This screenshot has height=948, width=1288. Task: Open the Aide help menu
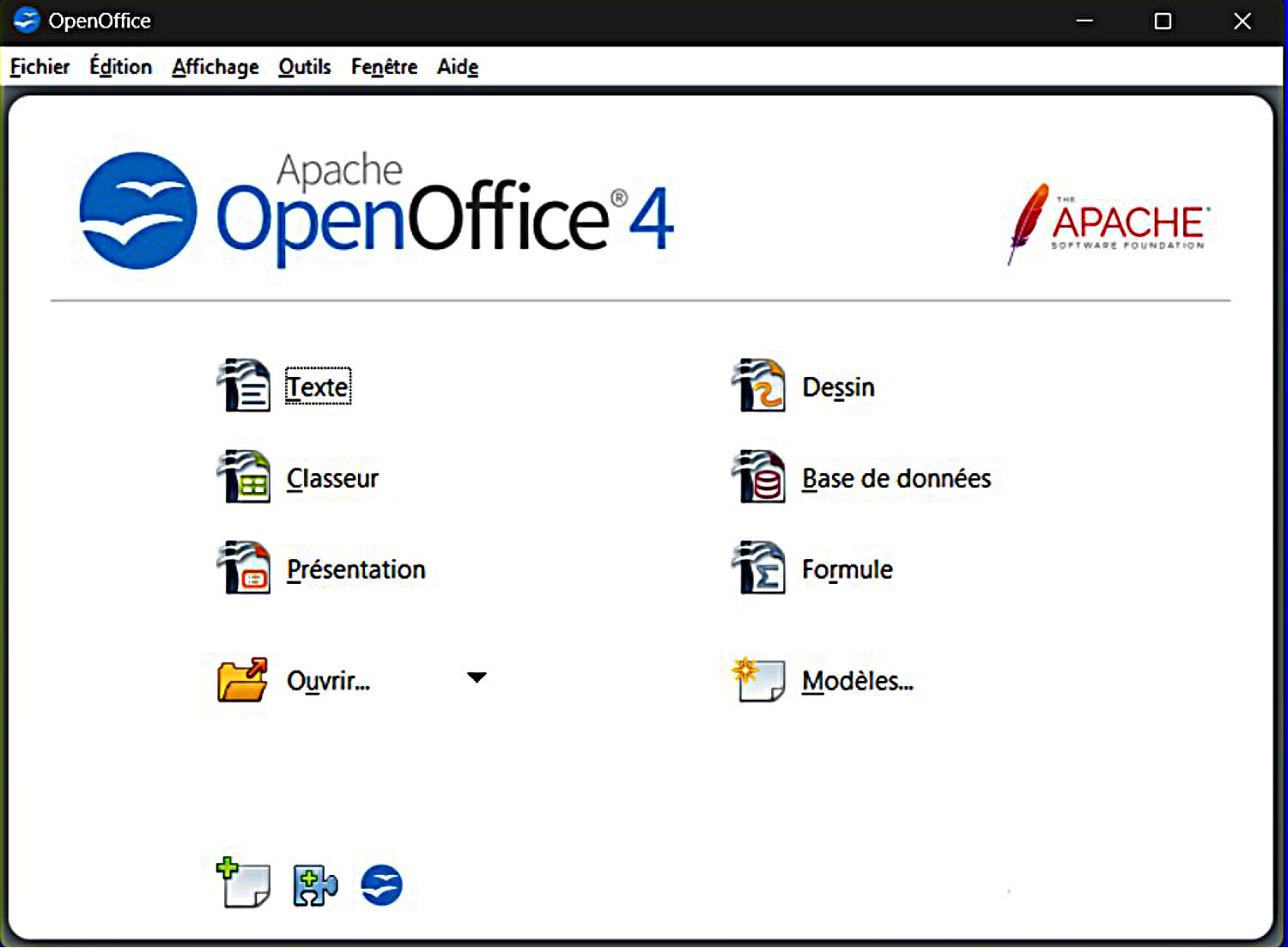click(x=457, y=67)
